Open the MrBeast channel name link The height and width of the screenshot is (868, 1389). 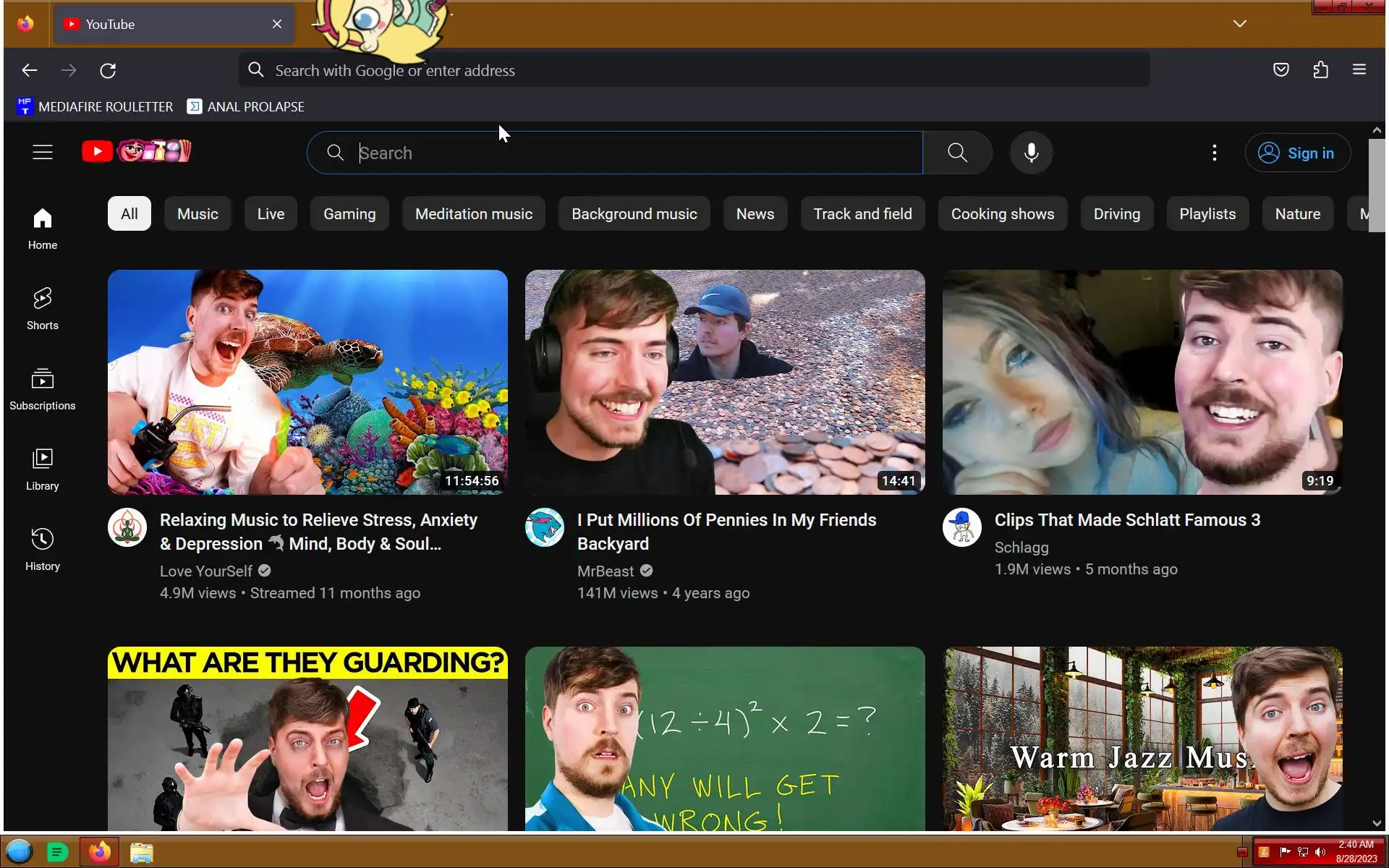pyautogui.click(x=605, y=571)
